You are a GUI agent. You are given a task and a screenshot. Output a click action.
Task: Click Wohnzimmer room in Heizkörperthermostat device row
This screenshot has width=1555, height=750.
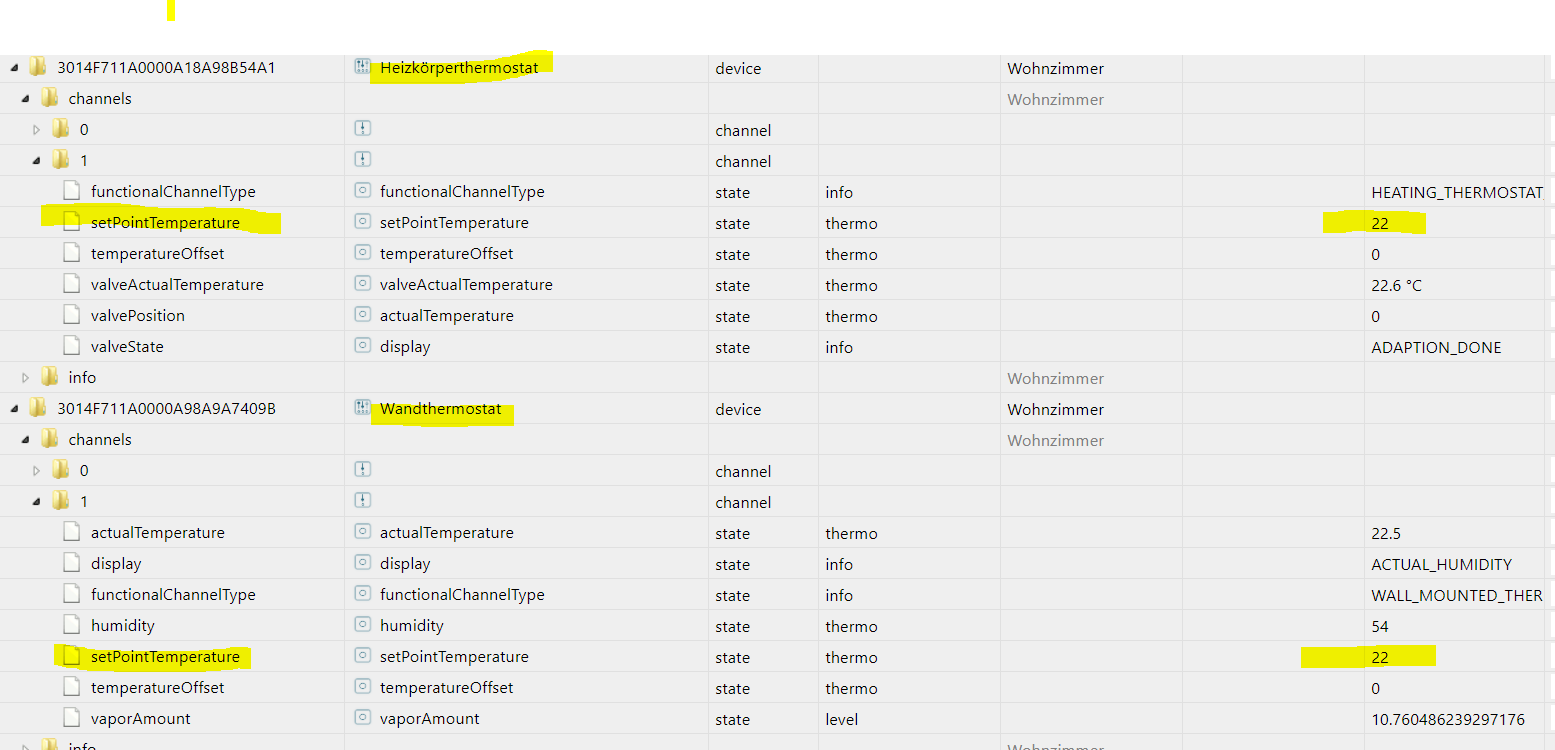1055,68
